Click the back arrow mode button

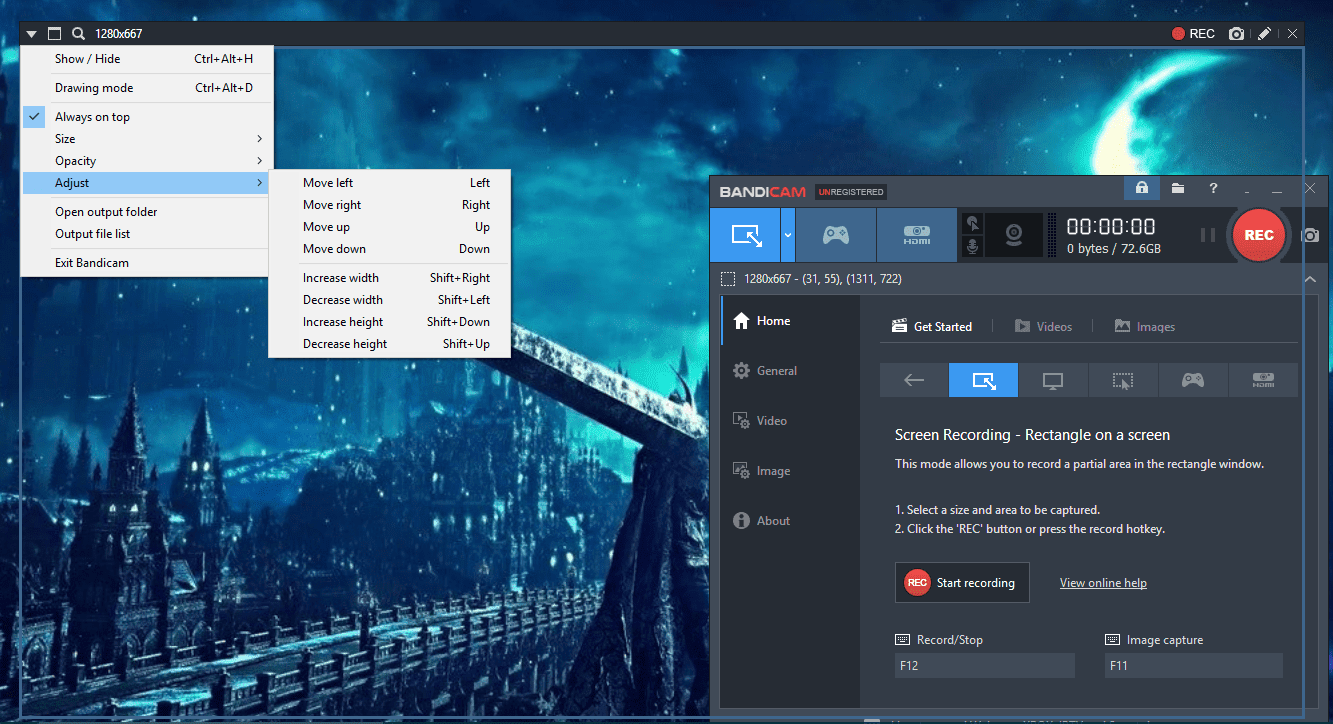914,380
